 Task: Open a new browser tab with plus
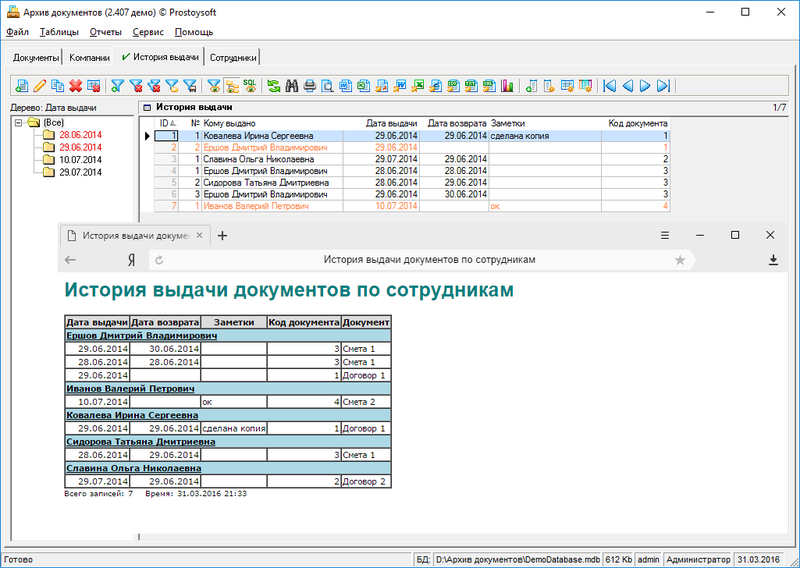(222, 235)
